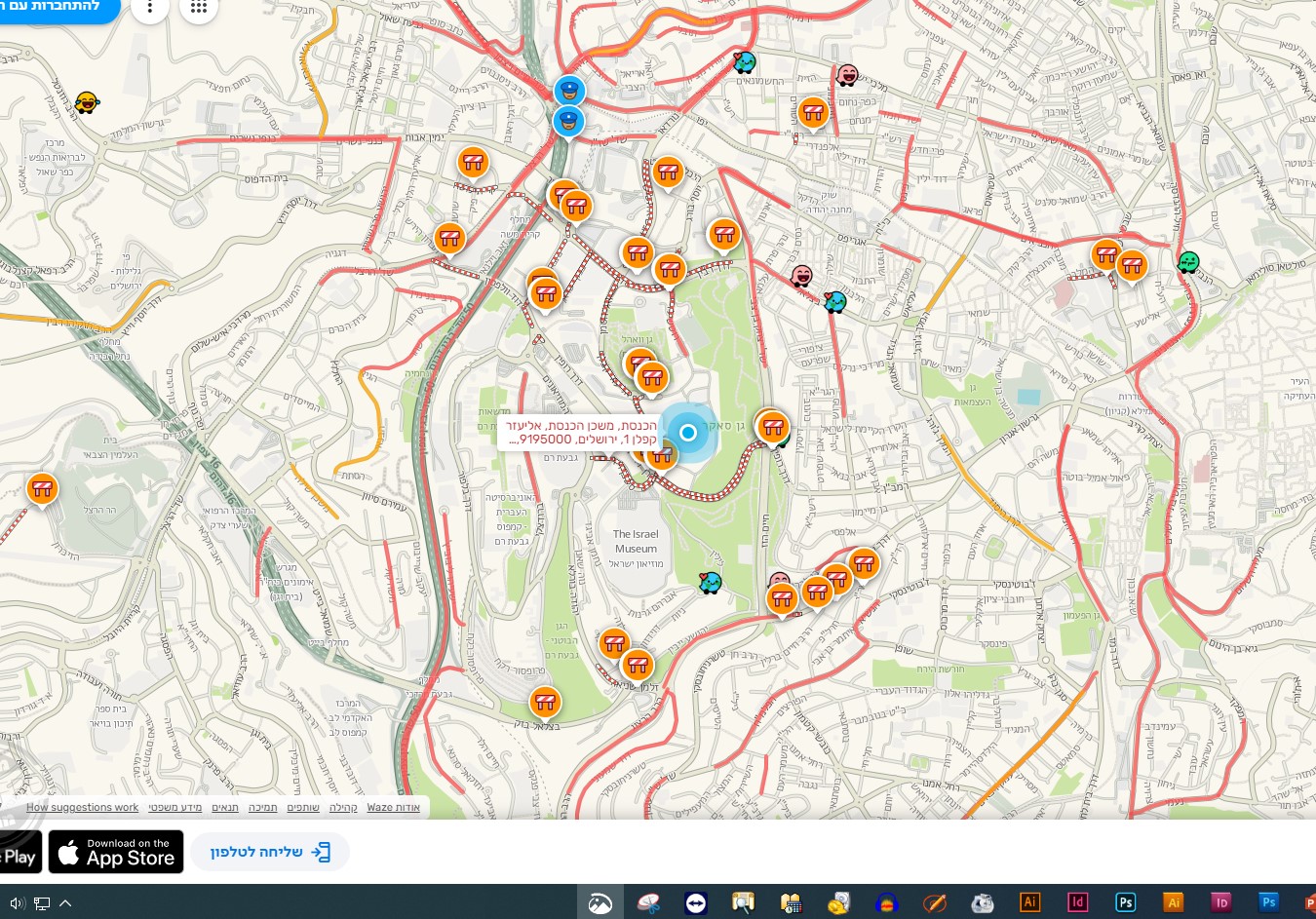1316x919 pixels.
Task: Click the שליחה לטלפון send to phone button
Action: pos(270,852)
